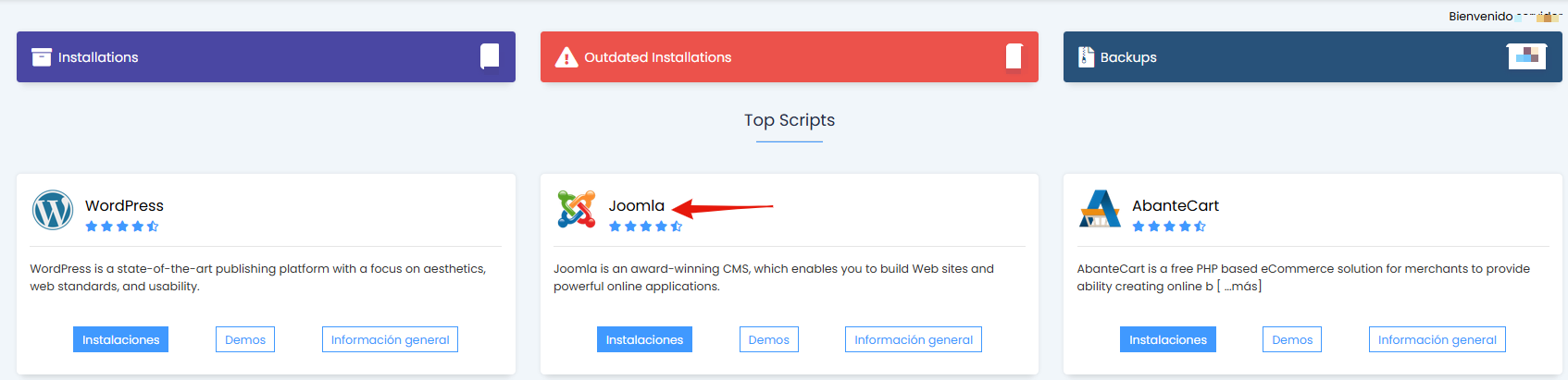Image resolution: width=1568 pixels, height=380 pixels.
Task: Click the white count badge on Outdated Installations
Action: (x=1014, y=56)
